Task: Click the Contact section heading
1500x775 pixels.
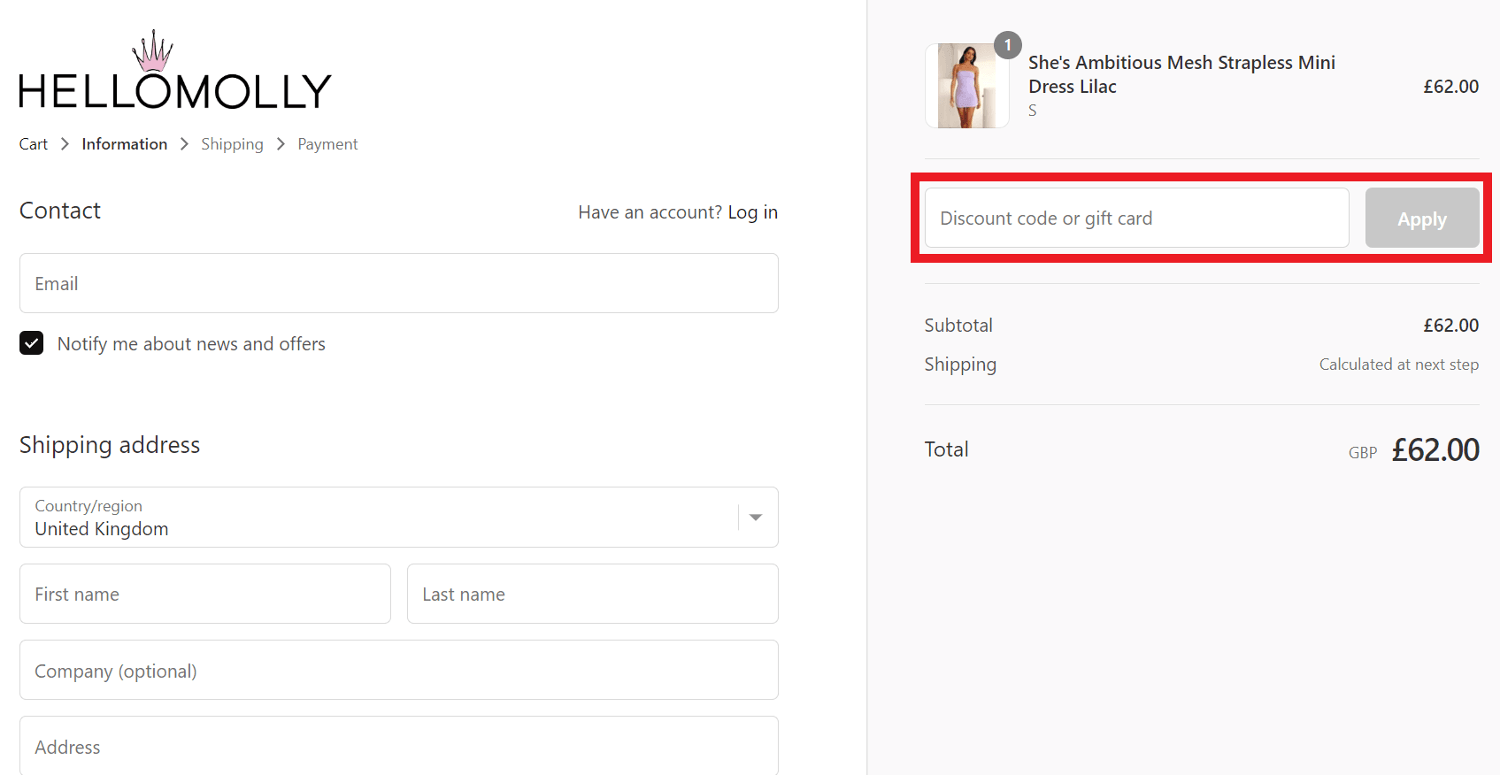Action: pyautogui.click(x=60, y=211)
